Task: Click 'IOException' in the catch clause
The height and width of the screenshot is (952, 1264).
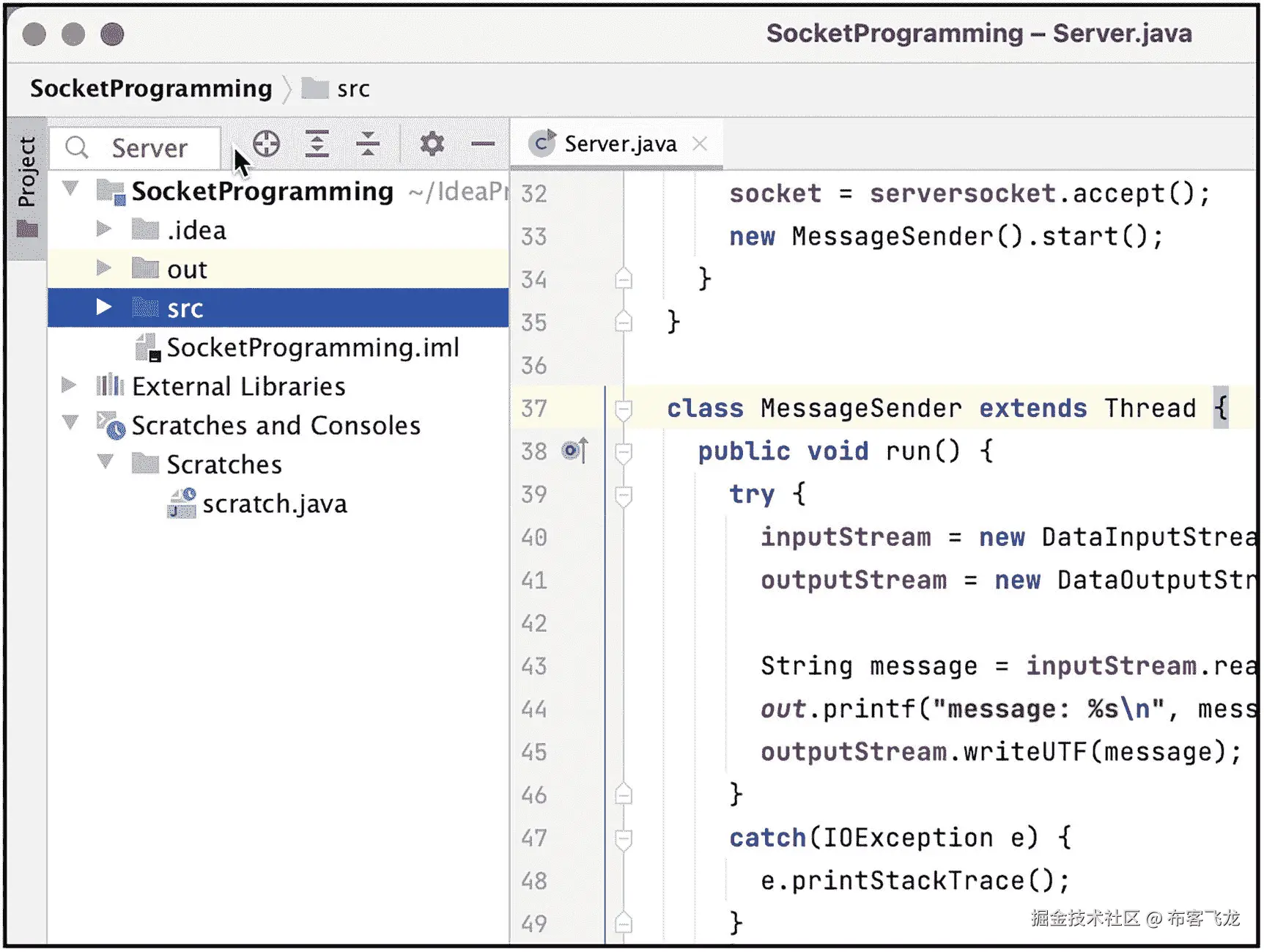Action: click(x=908, y=838)
